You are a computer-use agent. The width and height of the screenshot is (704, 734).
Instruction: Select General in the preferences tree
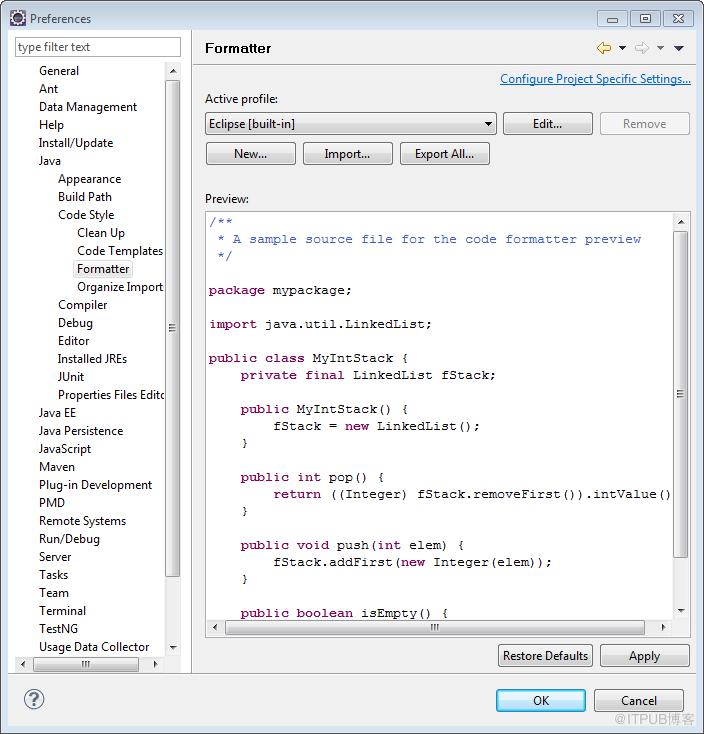point(59,71)
